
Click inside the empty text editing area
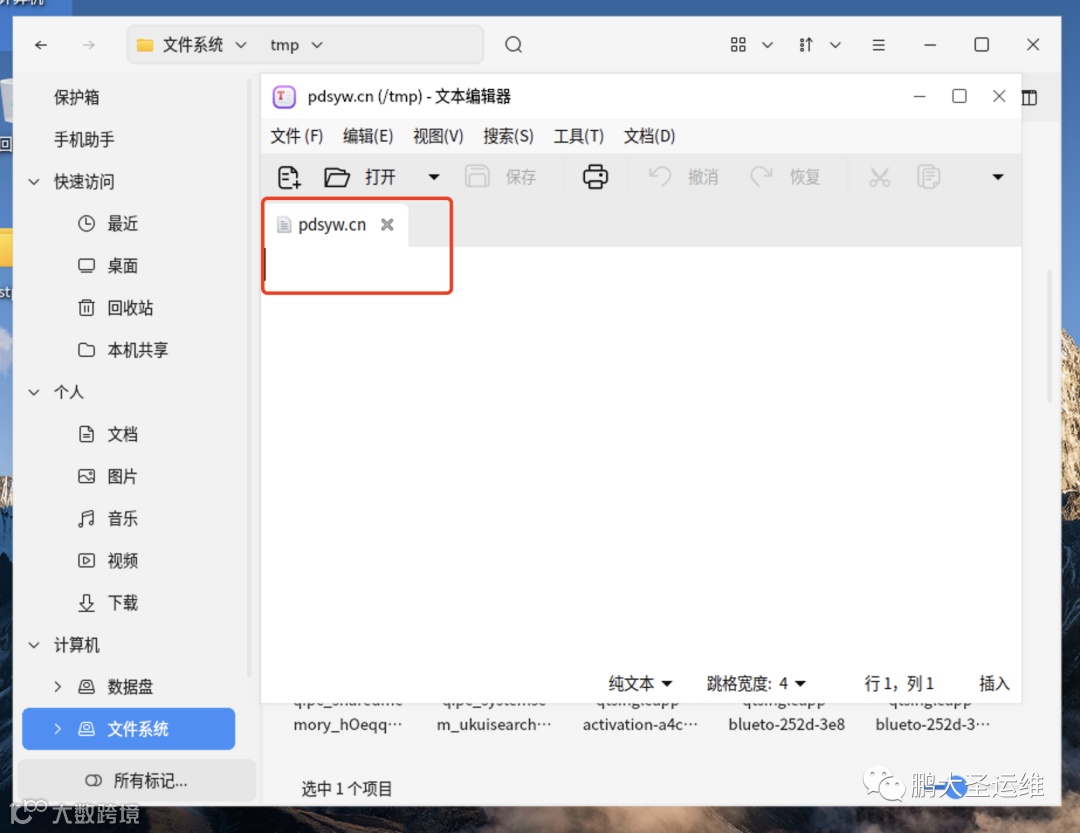point(641,455)
